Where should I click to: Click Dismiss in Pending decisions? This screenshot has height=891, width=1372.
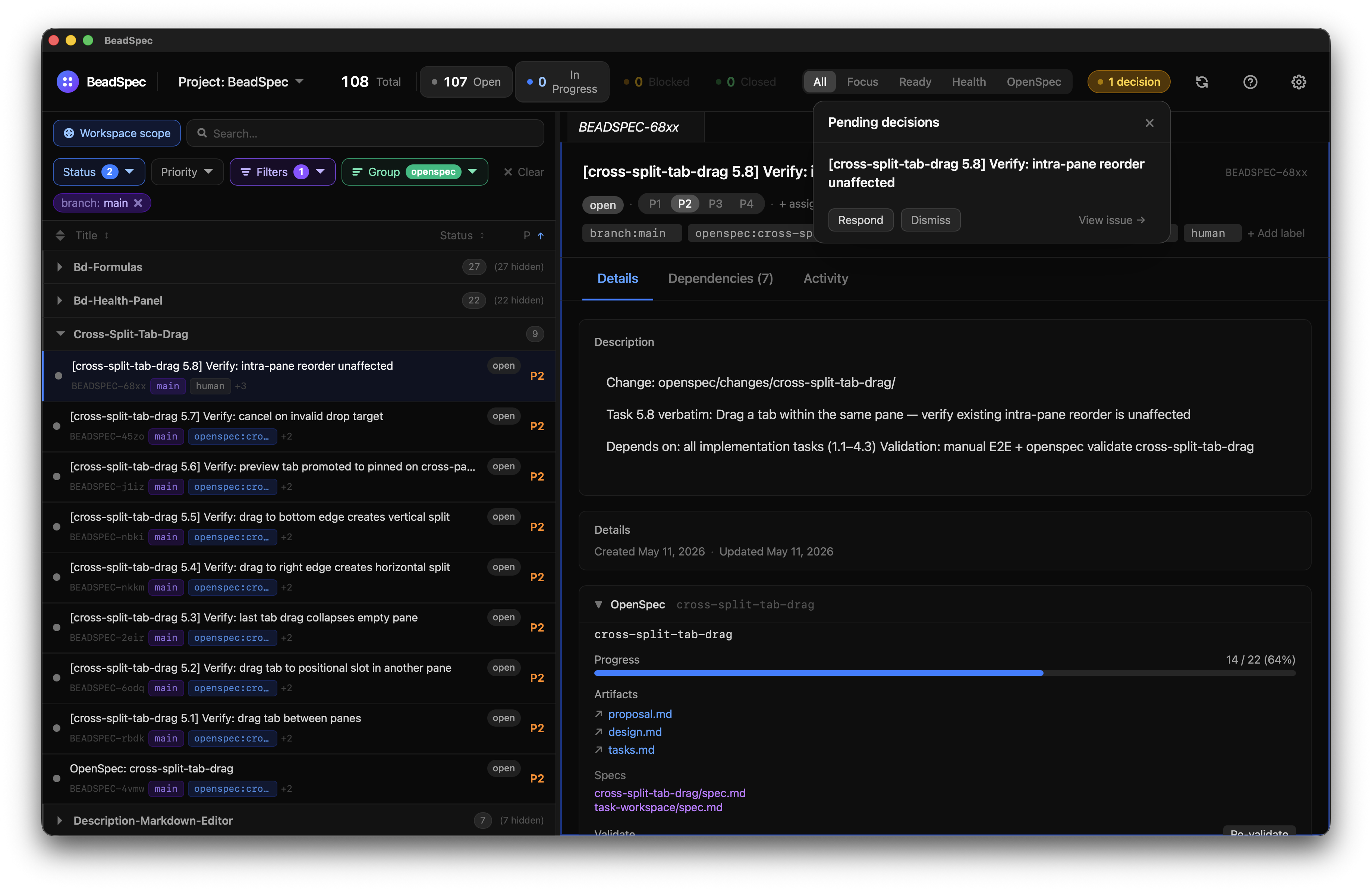click(x=930, y=220)
